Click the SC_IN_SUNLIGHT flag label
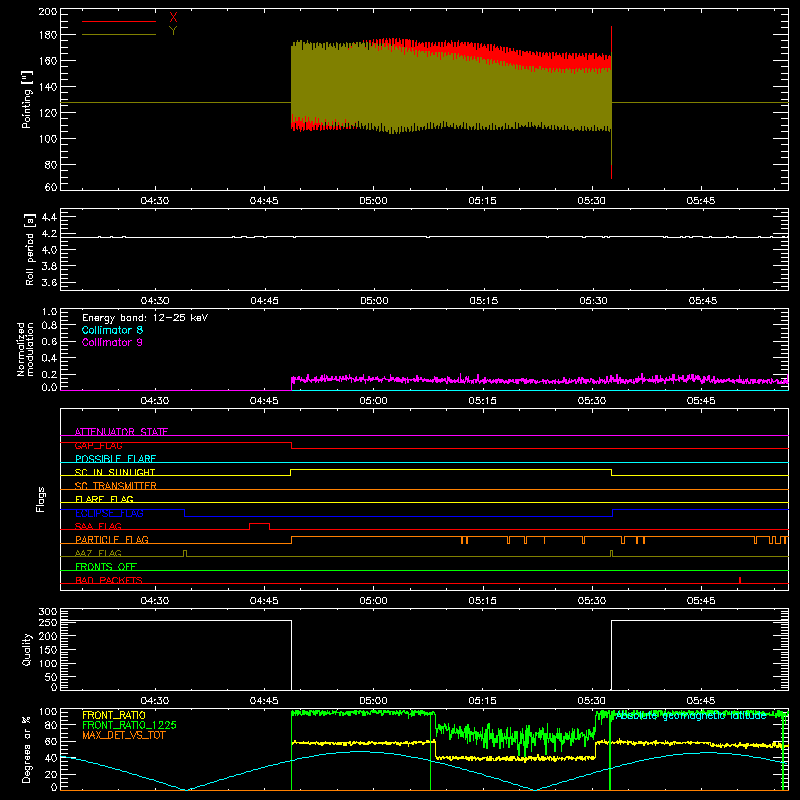 pyautogui.click(x=115, y=472)
